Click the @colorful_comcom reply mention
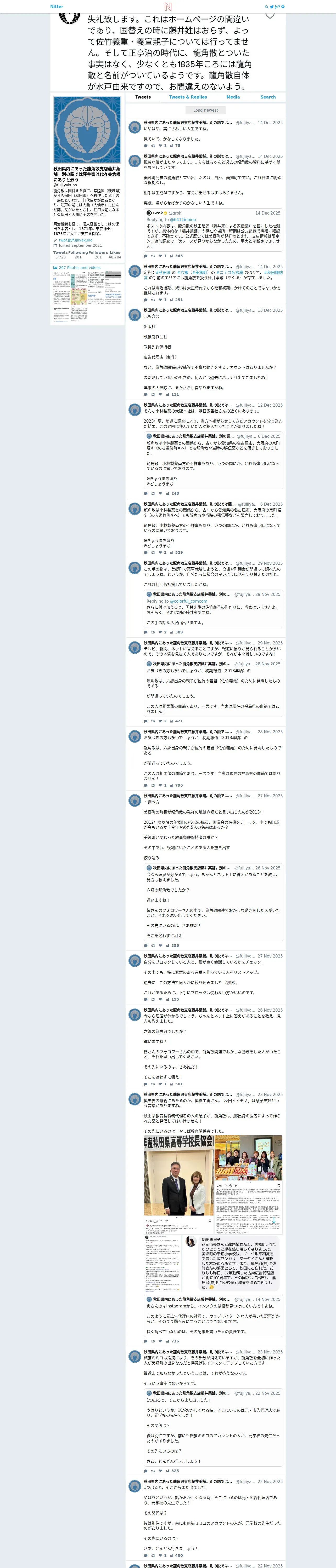336x1568 pixels. [188, 601]
